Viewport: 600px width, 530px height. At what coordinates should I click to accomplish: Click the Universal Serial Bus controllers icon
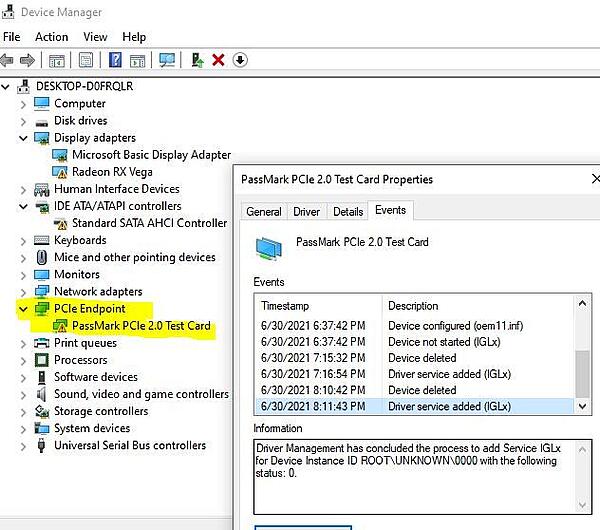coord(41,445)
